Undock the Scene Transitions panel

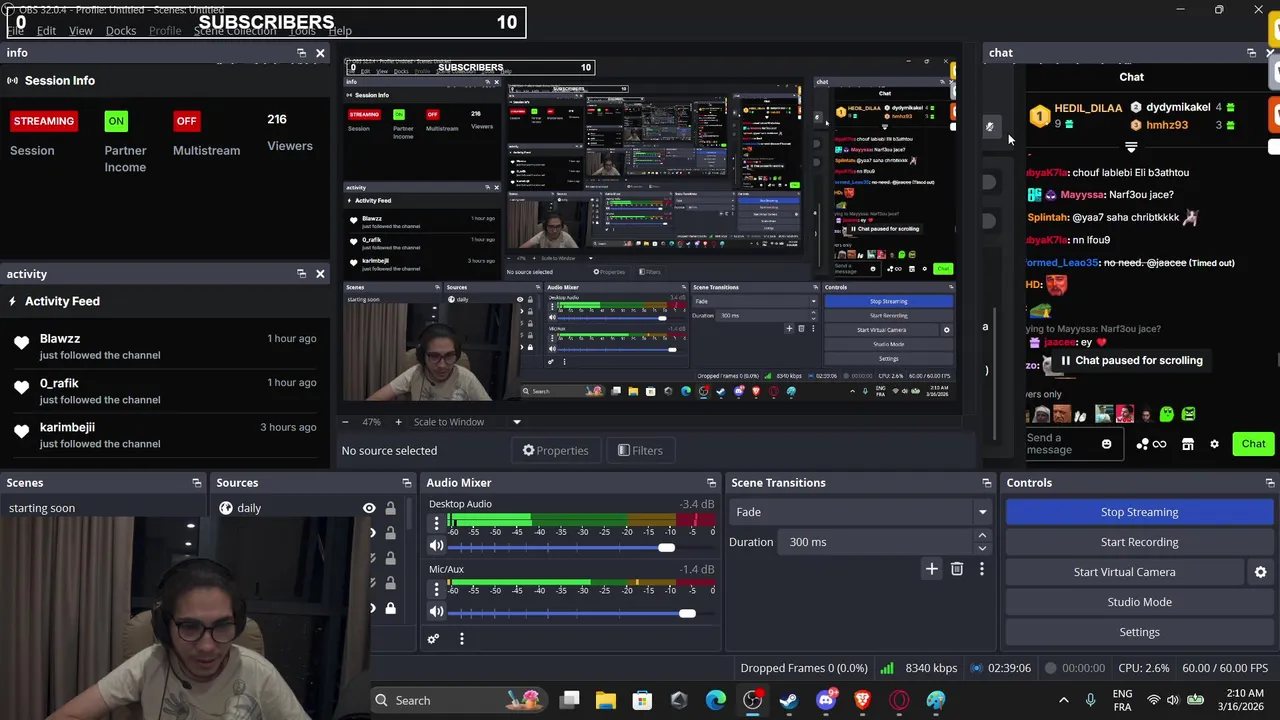(x=986, y=483)
